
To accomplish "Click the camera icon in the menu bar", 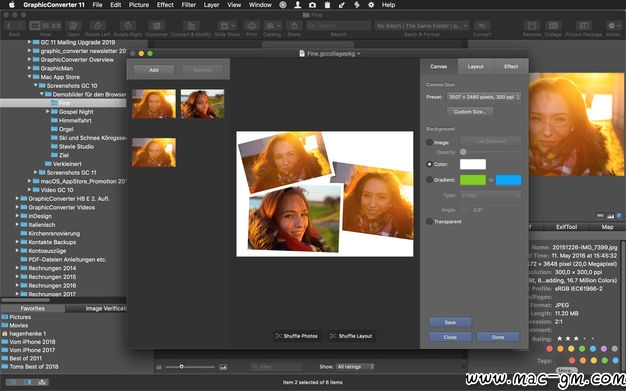I will 313,5.
